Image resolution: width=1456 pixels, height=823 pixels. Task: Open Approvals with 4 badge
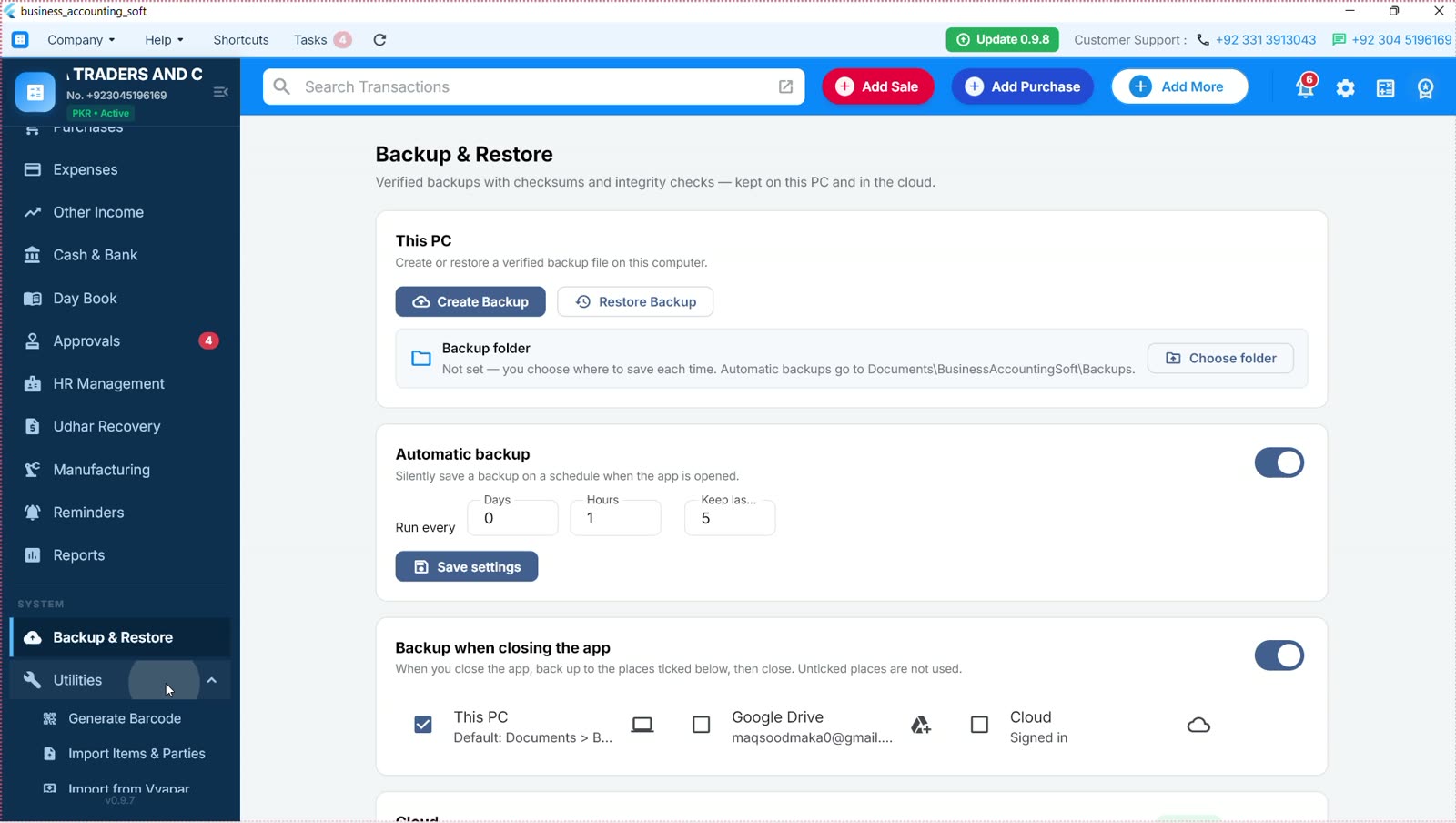tap(120, 340)
